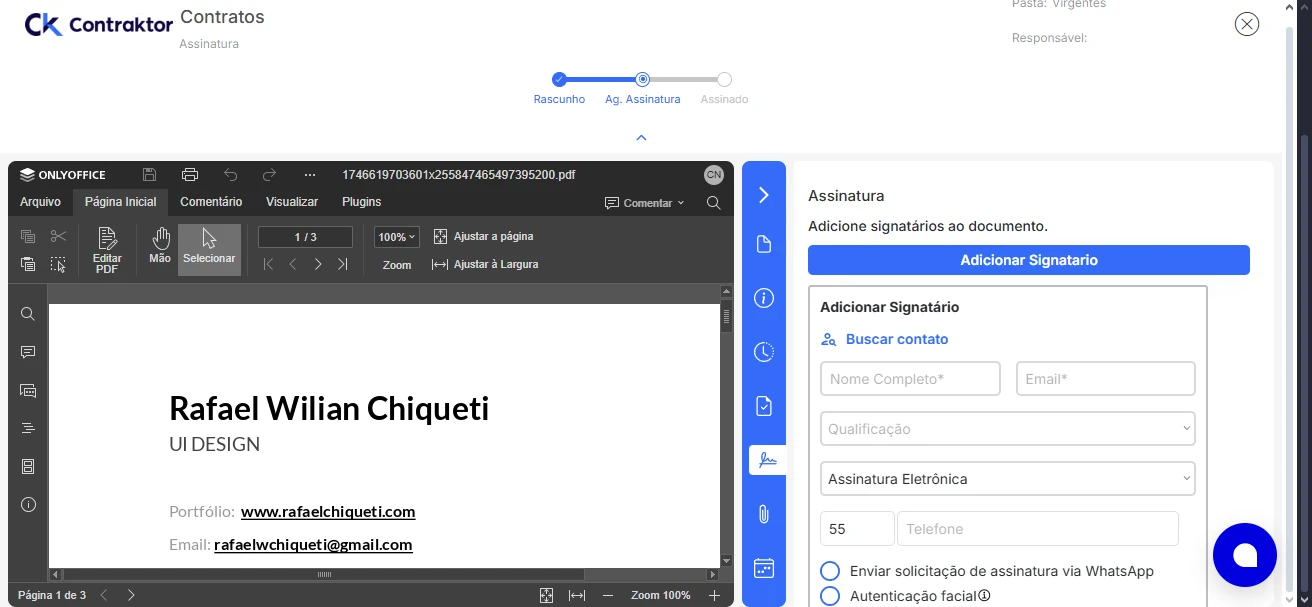Switch to the Comentário tab
This screenshot has width=1312, height=607.
pos(211,202)
